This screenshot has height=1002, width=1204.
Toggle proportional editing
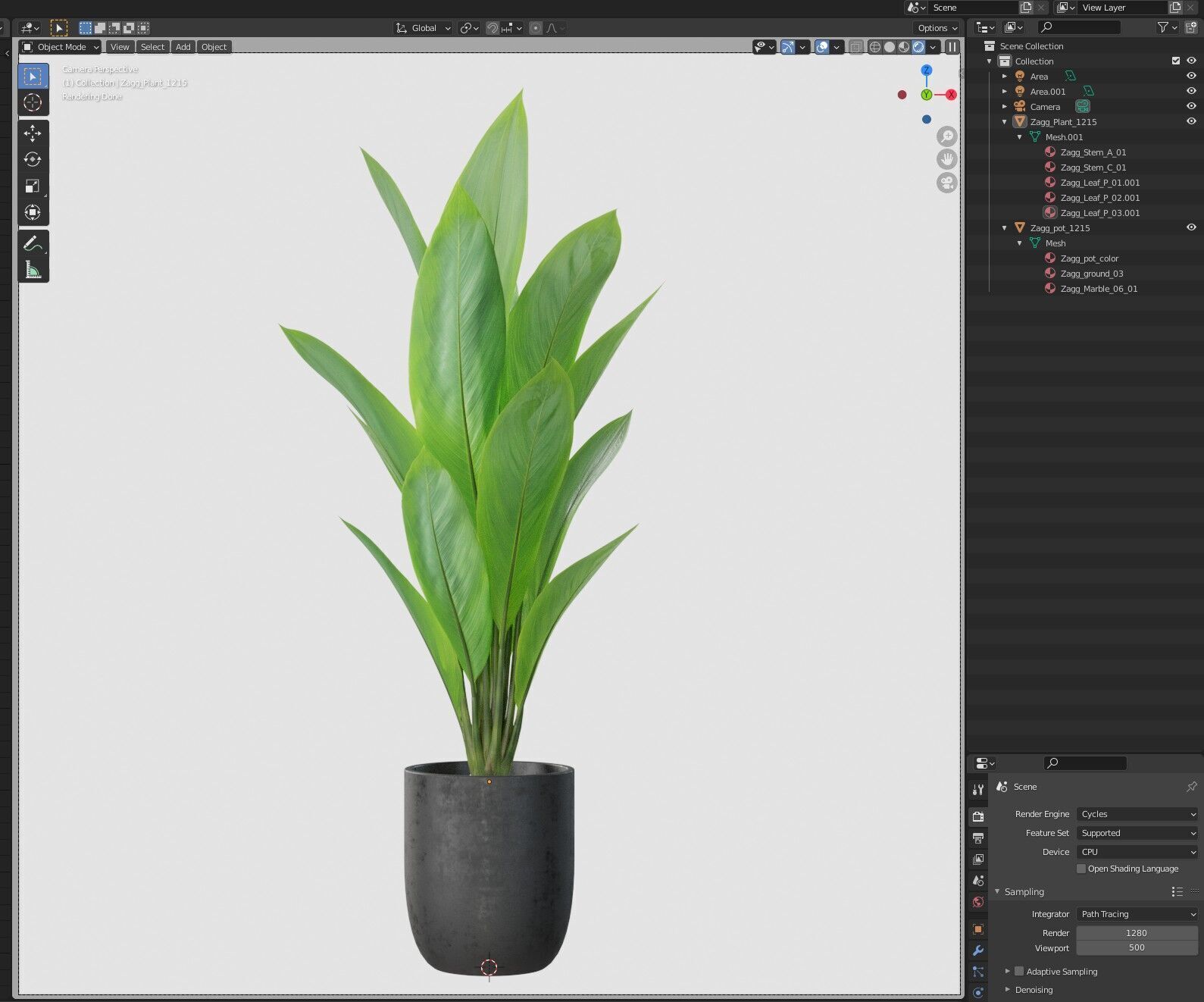coord(536,28)
